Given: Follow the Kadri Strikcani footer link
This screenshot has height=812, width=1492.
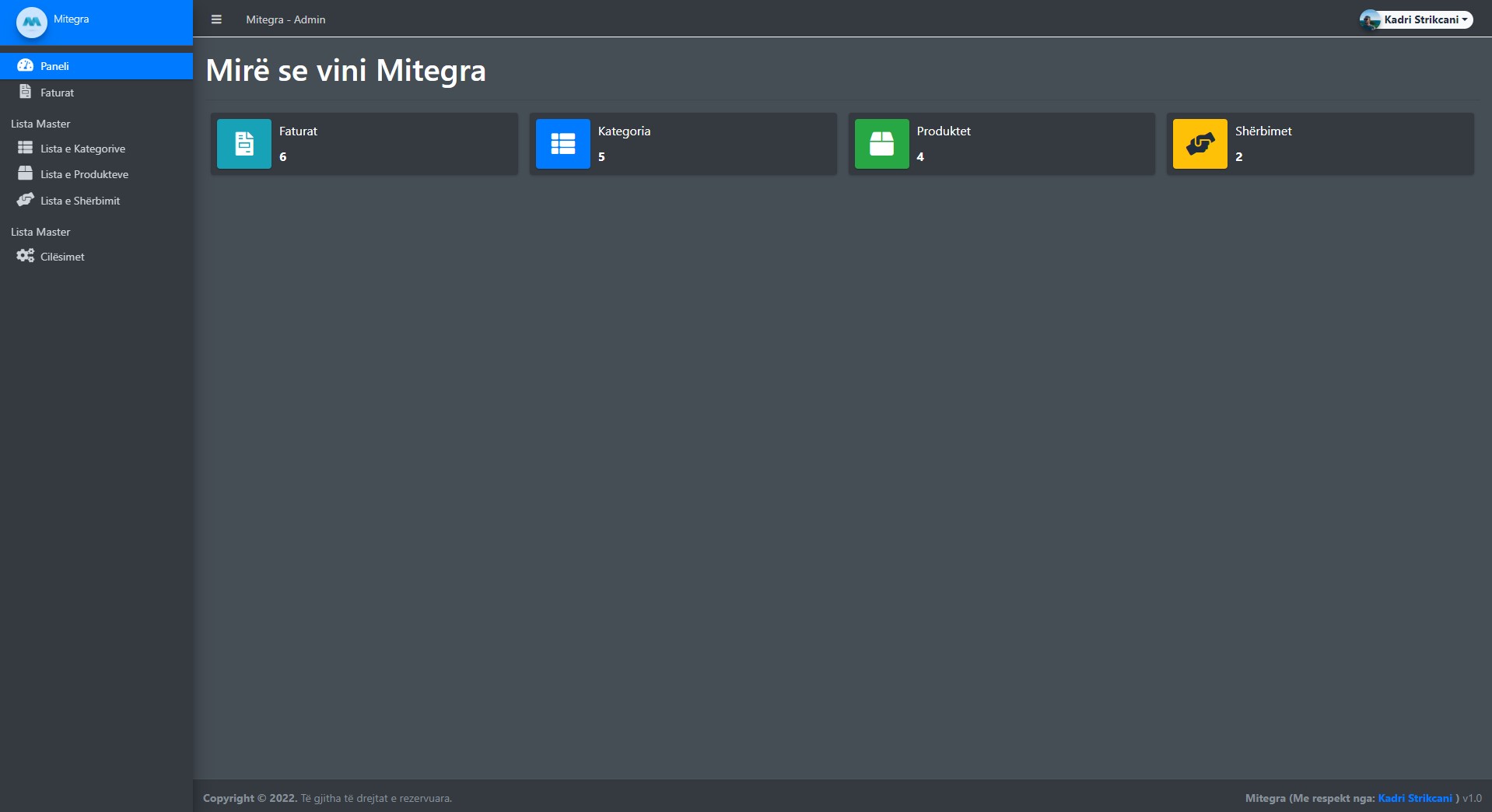Looking at the screenshot, I should [1414, 798].
